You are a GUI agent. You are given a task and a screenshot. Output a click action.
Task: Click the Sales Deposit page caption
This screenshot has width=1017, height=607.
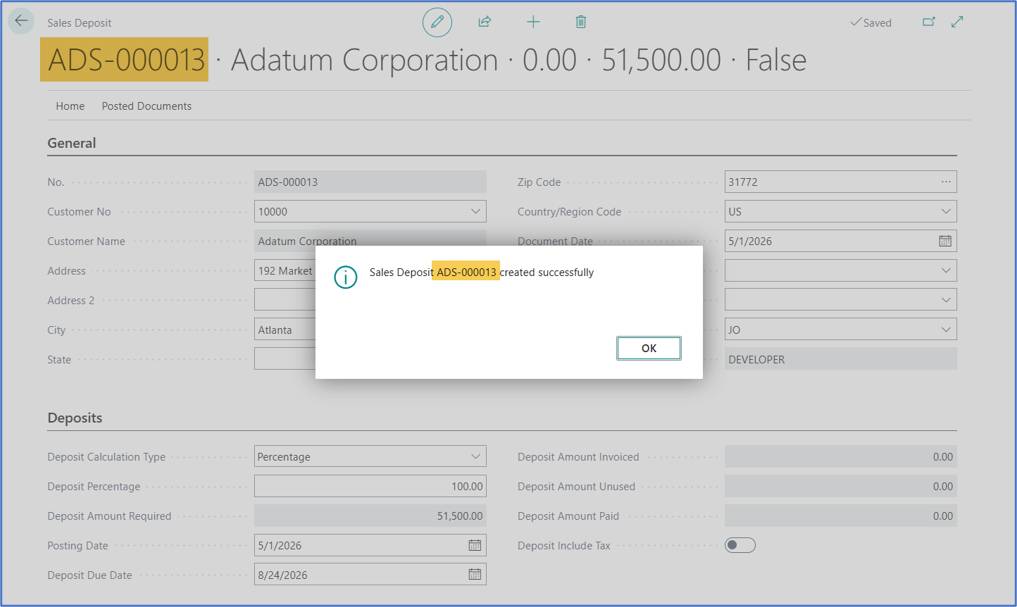pos(79,23)
